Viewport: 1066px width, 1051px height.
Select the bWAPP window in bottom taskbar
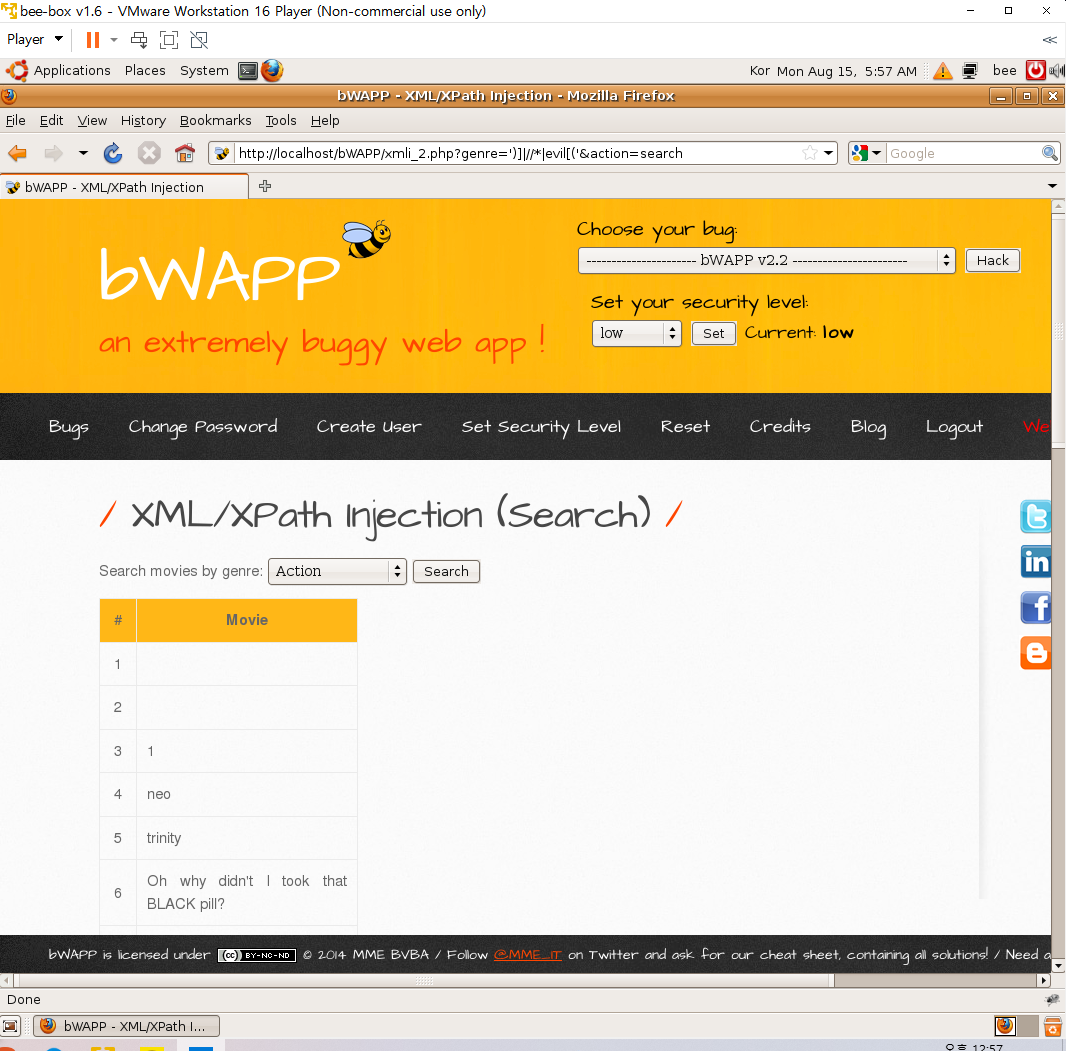(x=126, y=1026)
